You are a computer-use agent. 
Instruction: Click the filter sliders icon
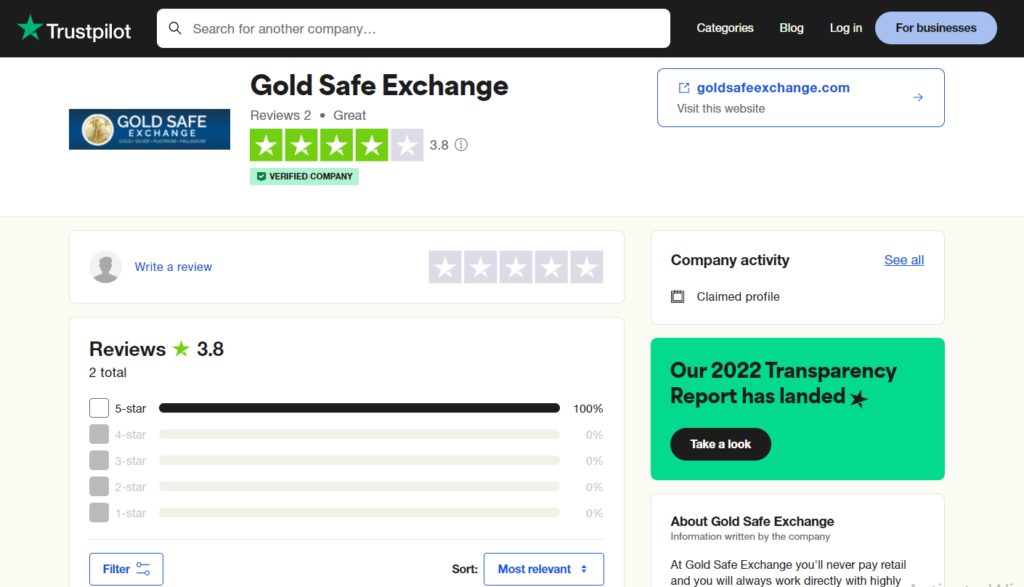(143, 569)
